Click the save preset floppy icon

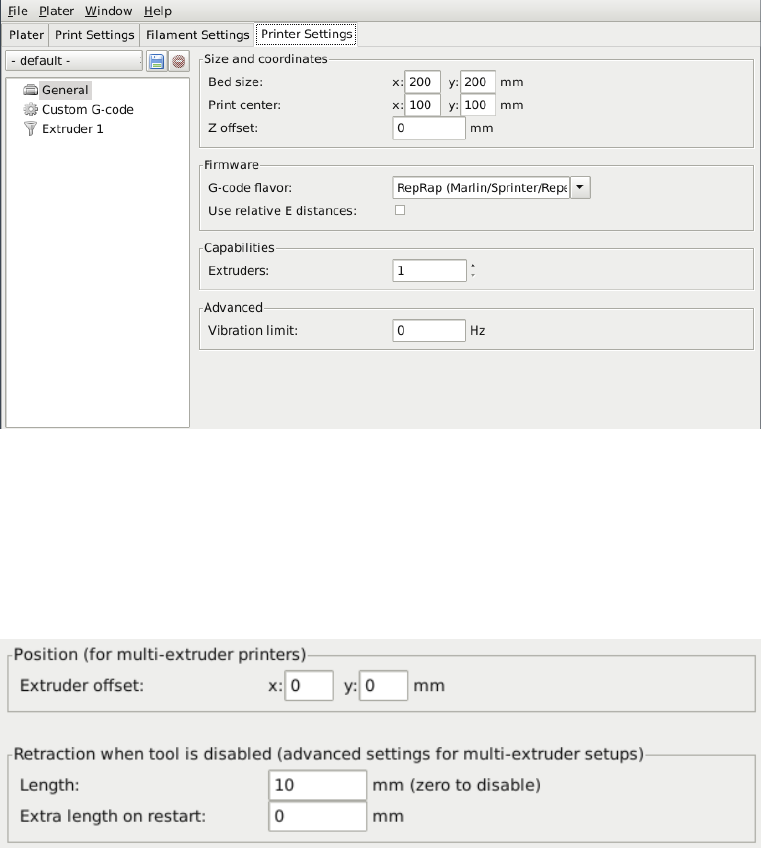pyautogui.click(x=156, y=61)
